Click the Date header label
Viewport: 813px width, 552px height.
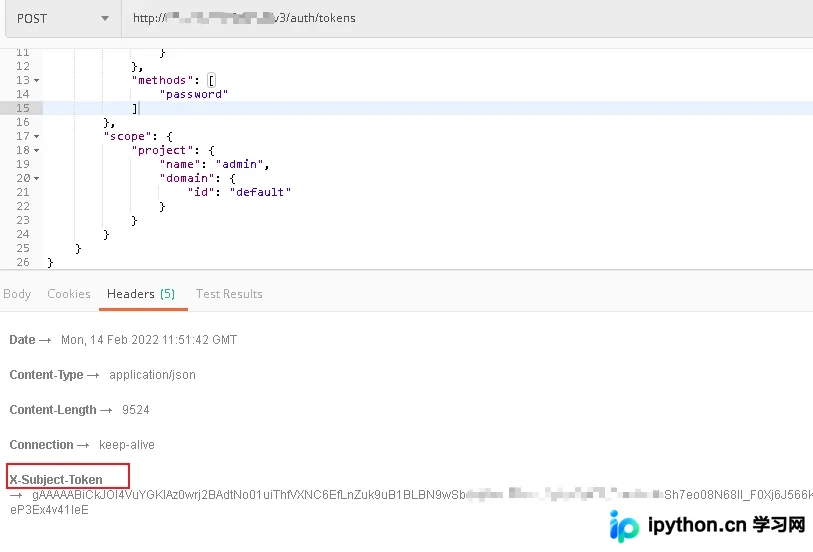click(22, 340)
